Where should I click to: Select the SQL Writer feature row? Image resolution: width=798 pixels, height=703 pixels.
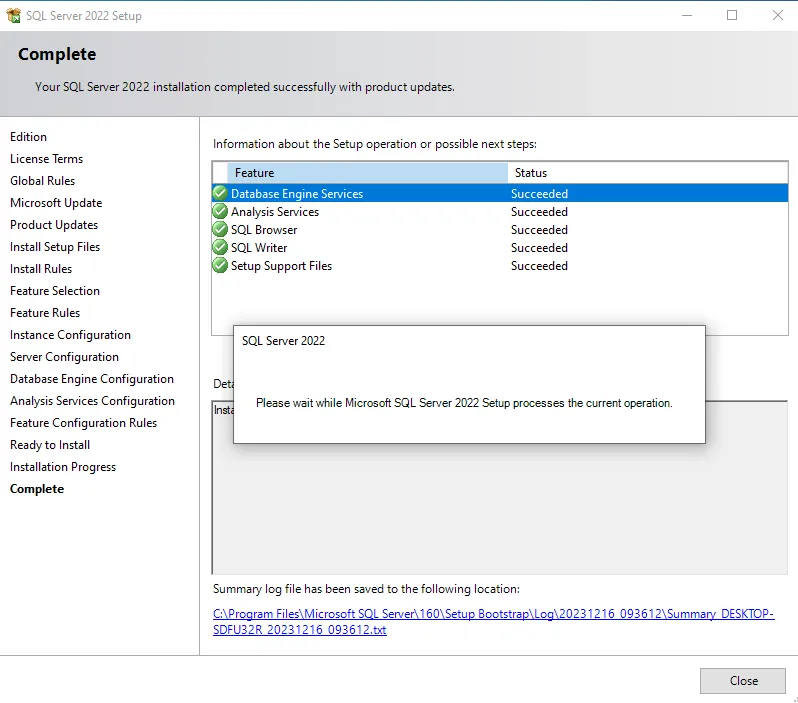[x=500, y=248]
